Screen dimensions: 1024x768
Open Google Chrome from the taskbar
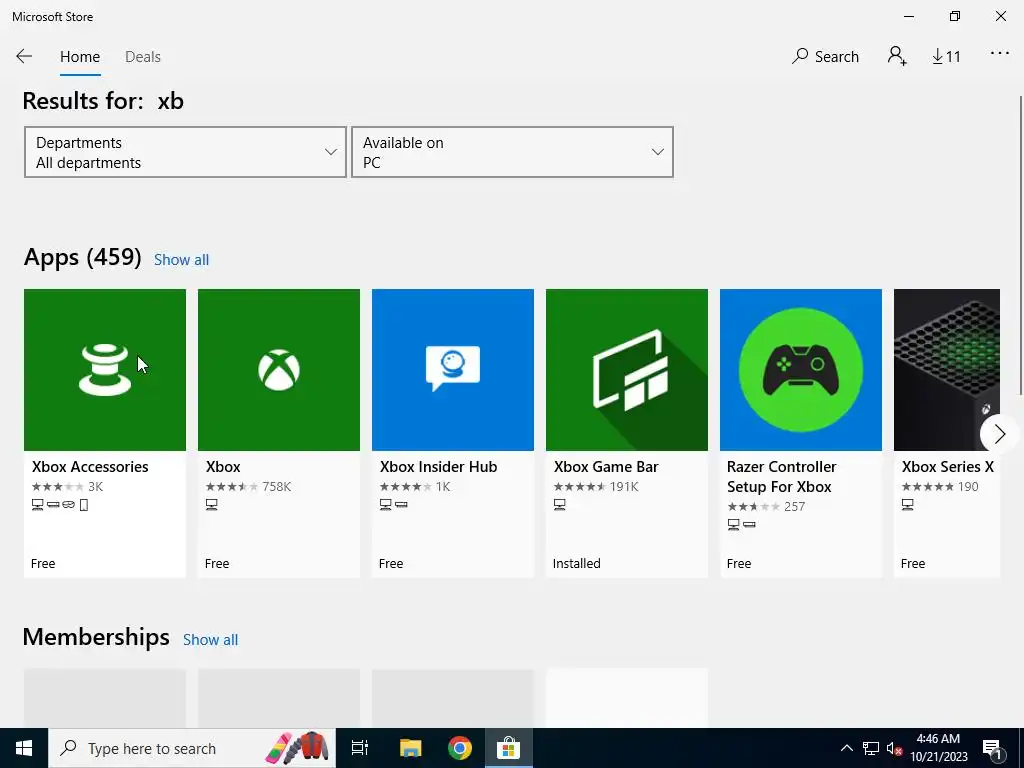click(x=460, y=748)
